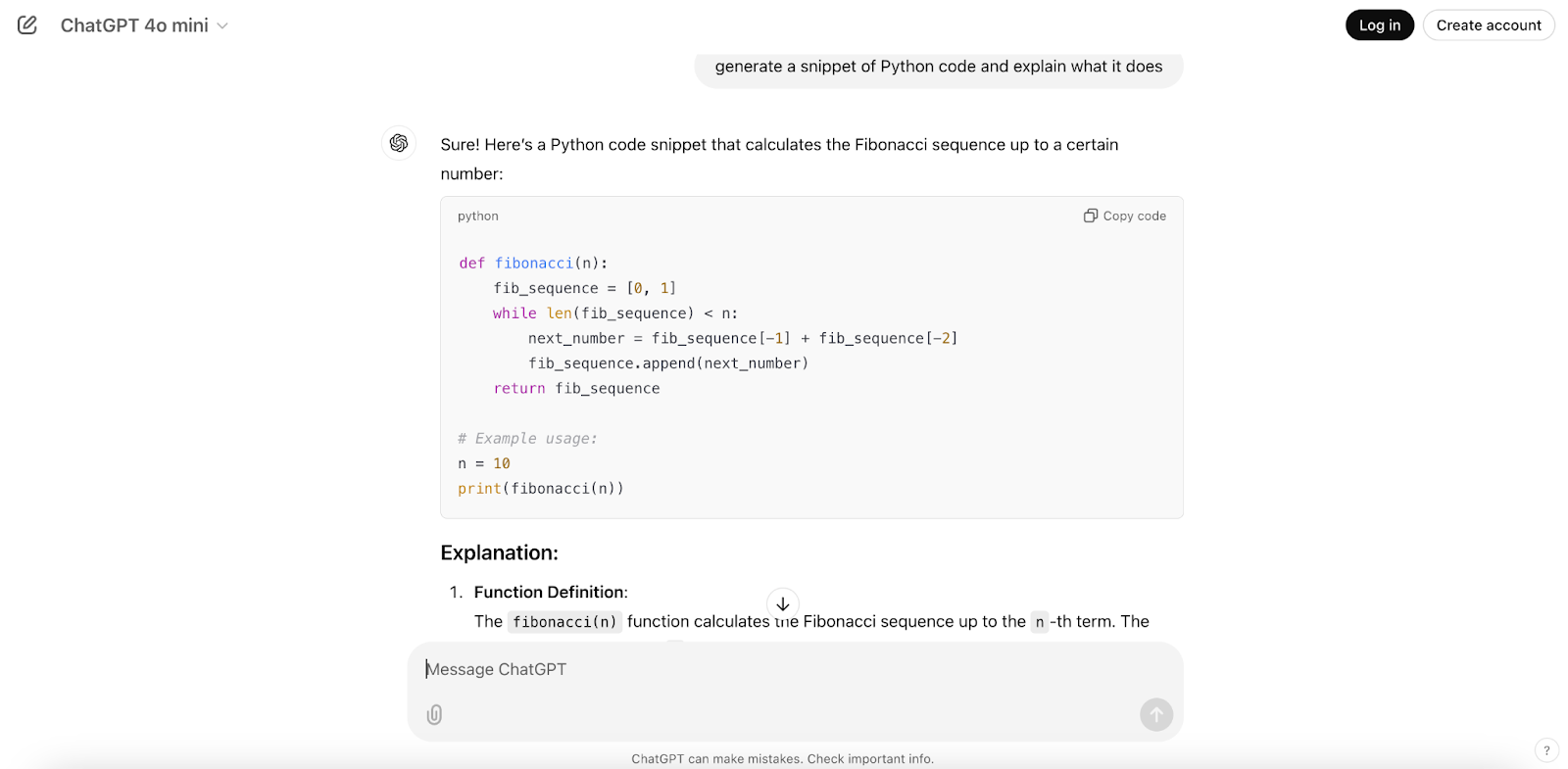
Task: Click the 'n = 10' code line
Action: pyautogui.click(x=484, y=463)
